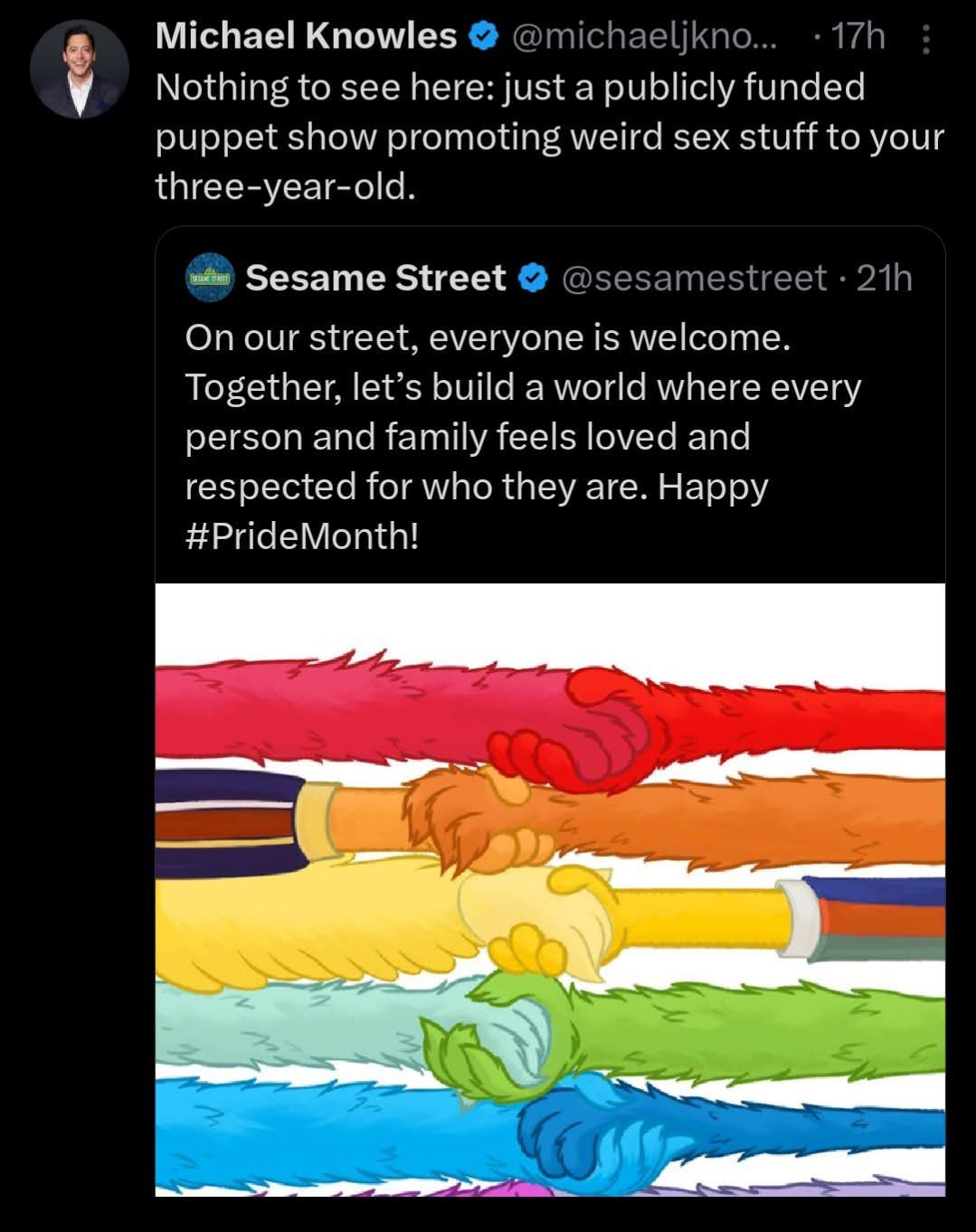Open the rainbow arms image
The width and height of the screenshot is (976, 1232).
550,890
